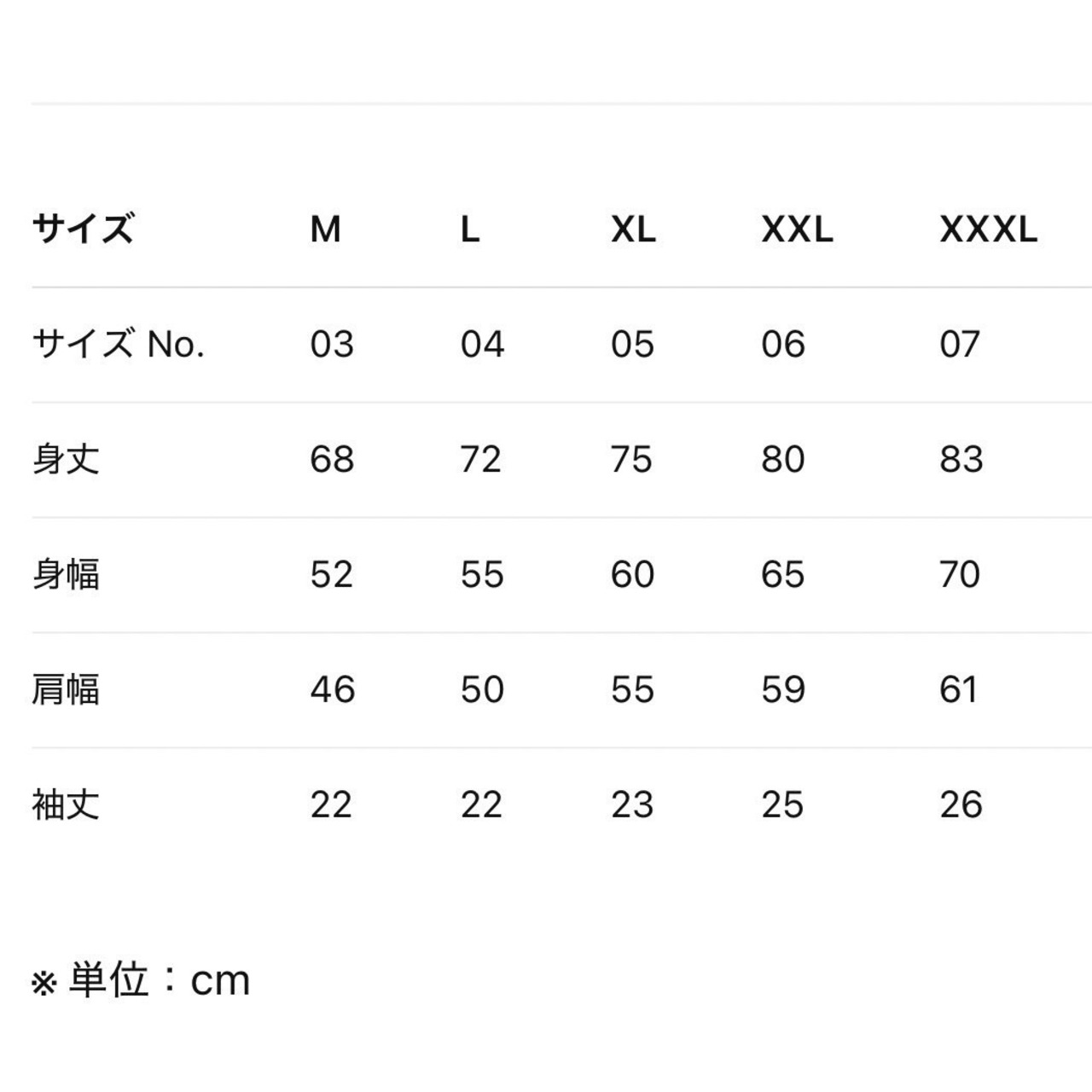Select 身幅 value 60 for XL

pyautogui.click(x=632, y=574)
